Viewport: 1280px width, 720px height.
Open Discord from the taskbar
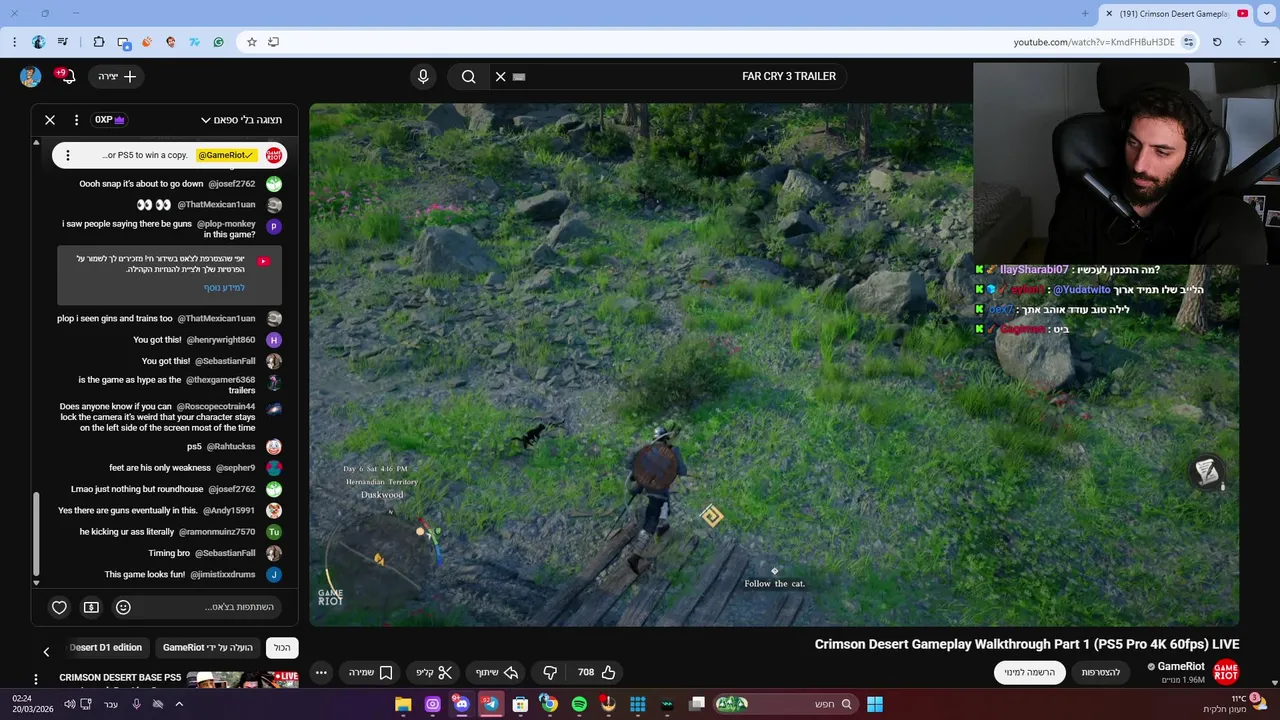461,704
